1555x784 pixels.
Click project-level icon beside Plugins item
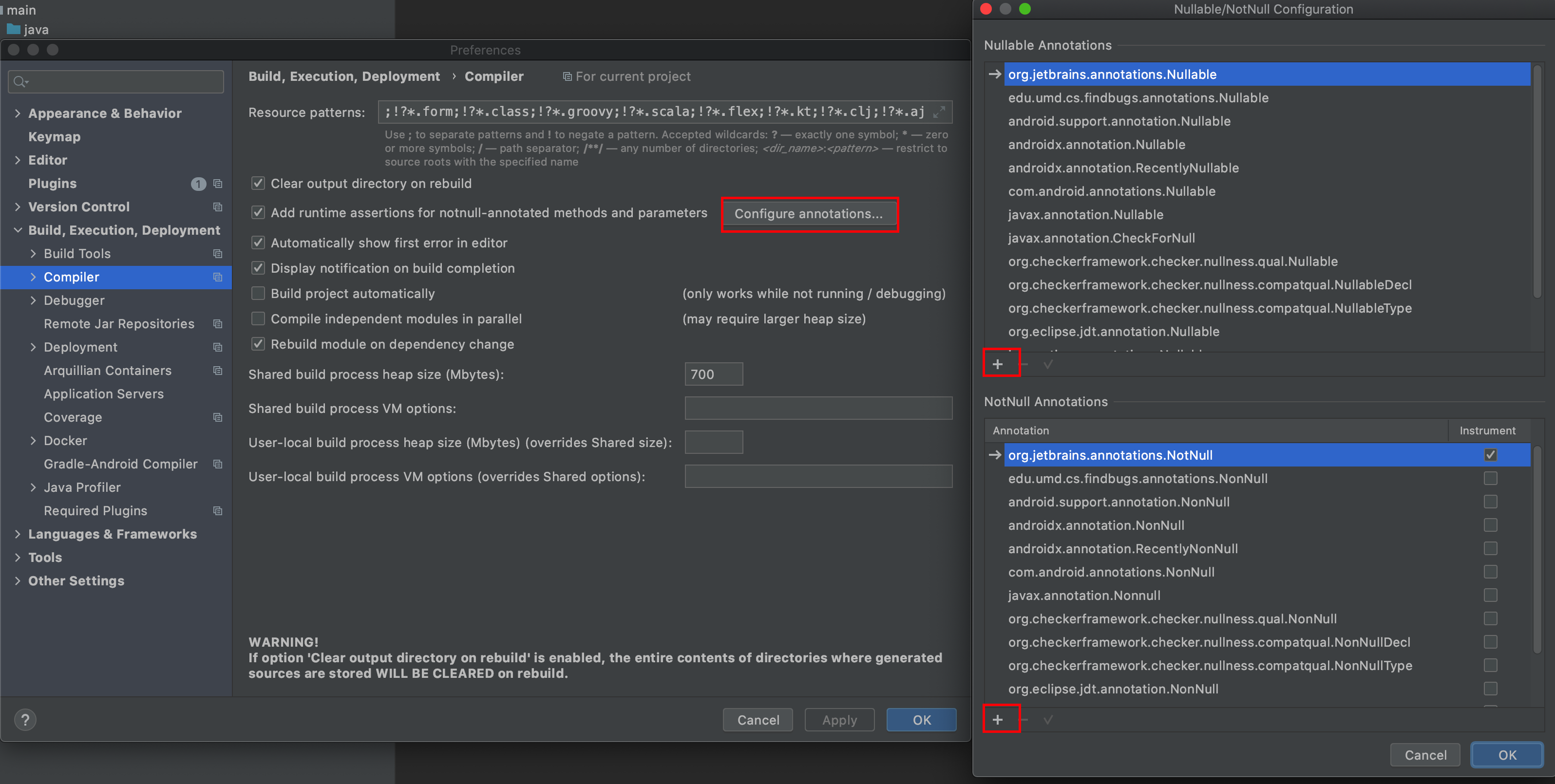tap(218, 184)
